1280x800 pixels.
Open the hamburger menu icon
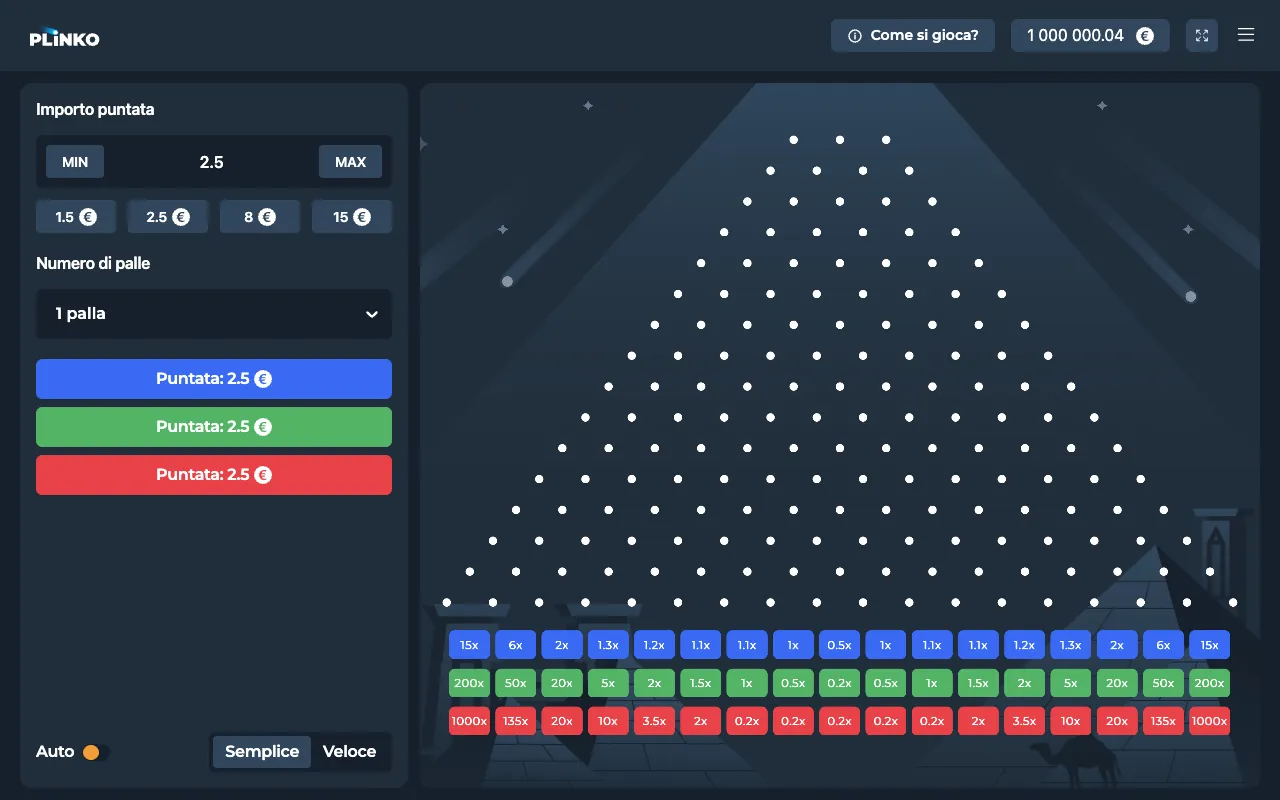click(1246, 35)
